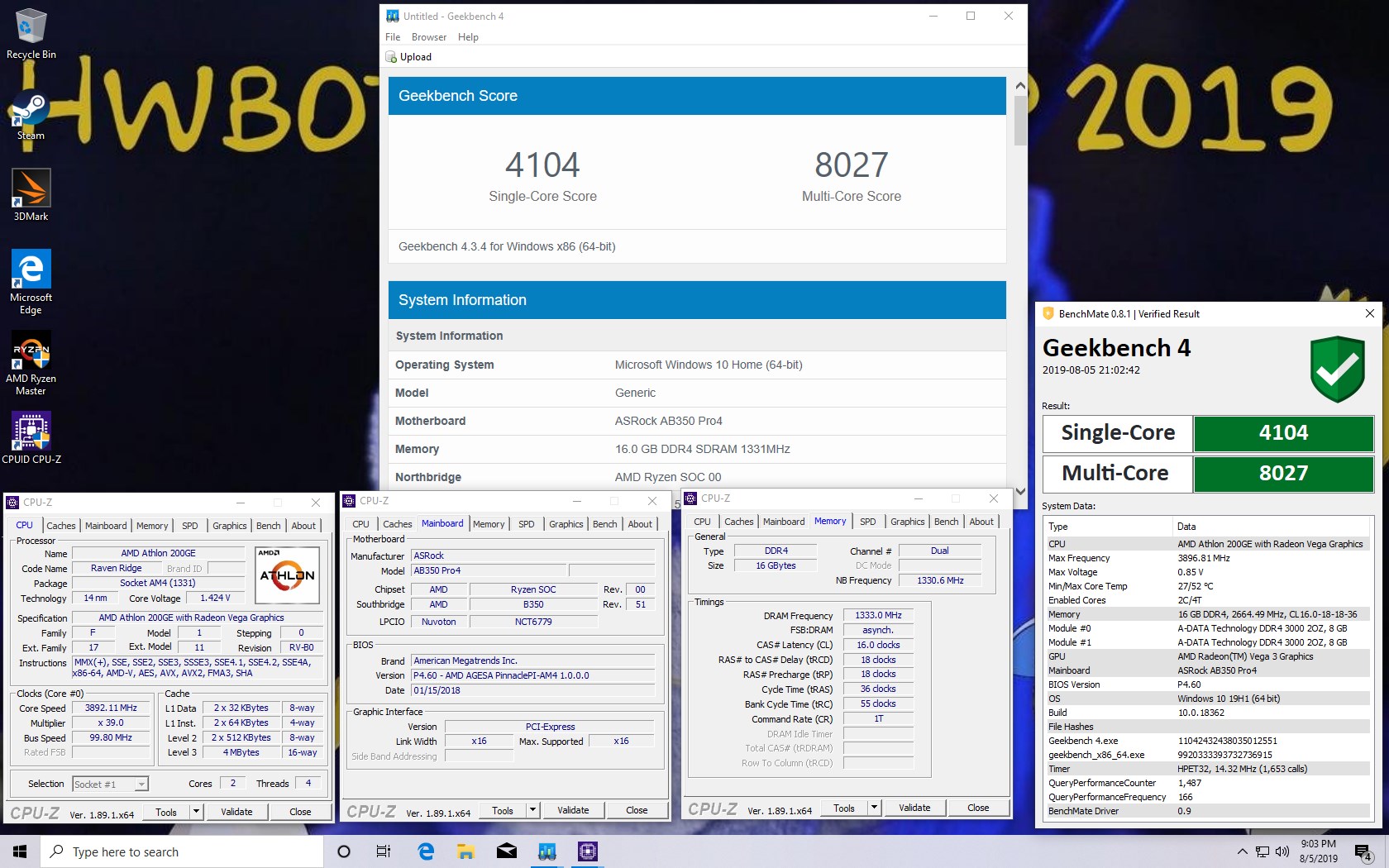Click the green verified checkmark shield
This screenshot has width=1389, height=868.
tap(1337, 369)
